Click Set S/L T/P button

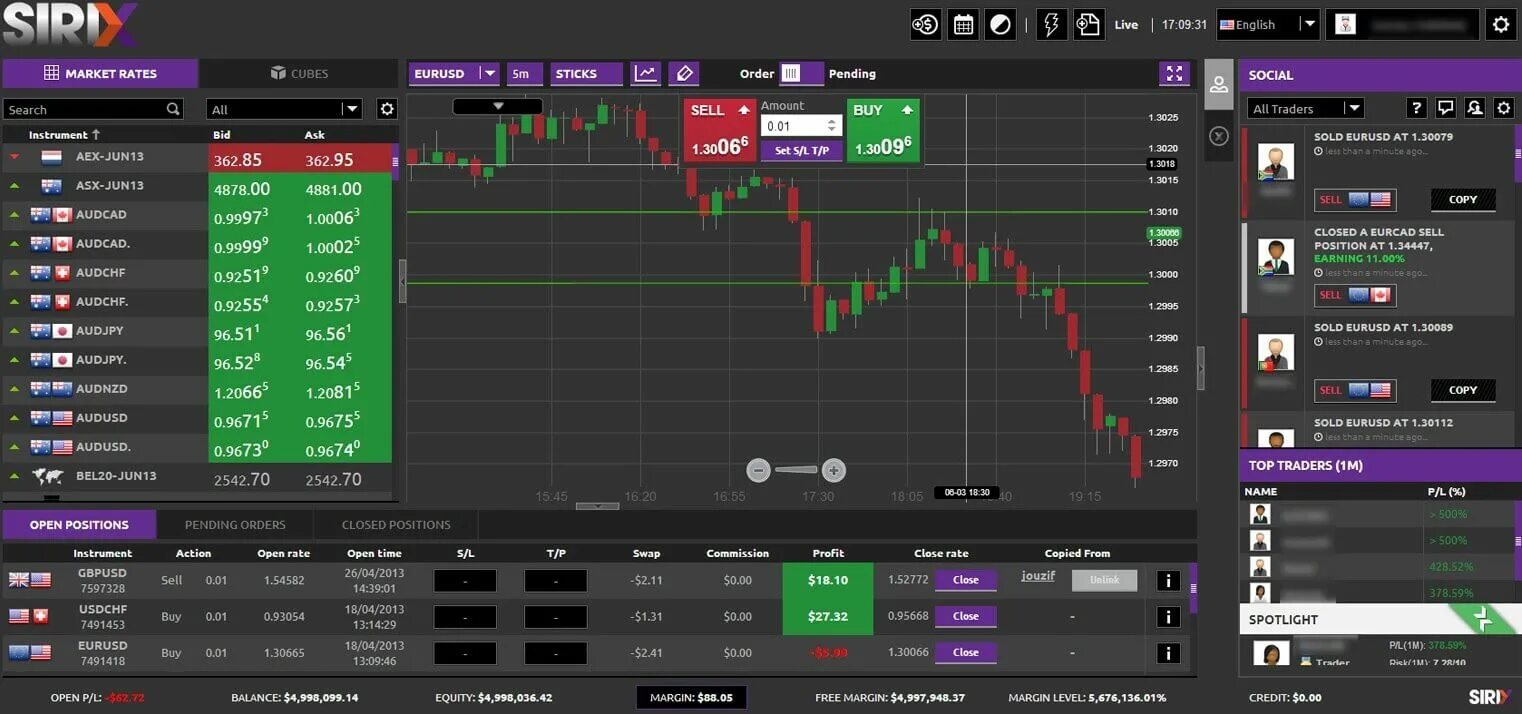[802, 150]
